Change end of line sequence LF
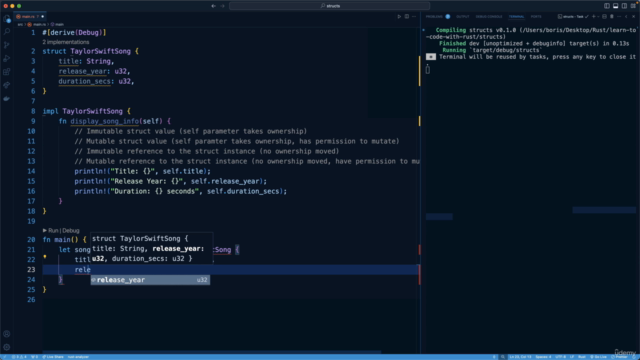 572,357
